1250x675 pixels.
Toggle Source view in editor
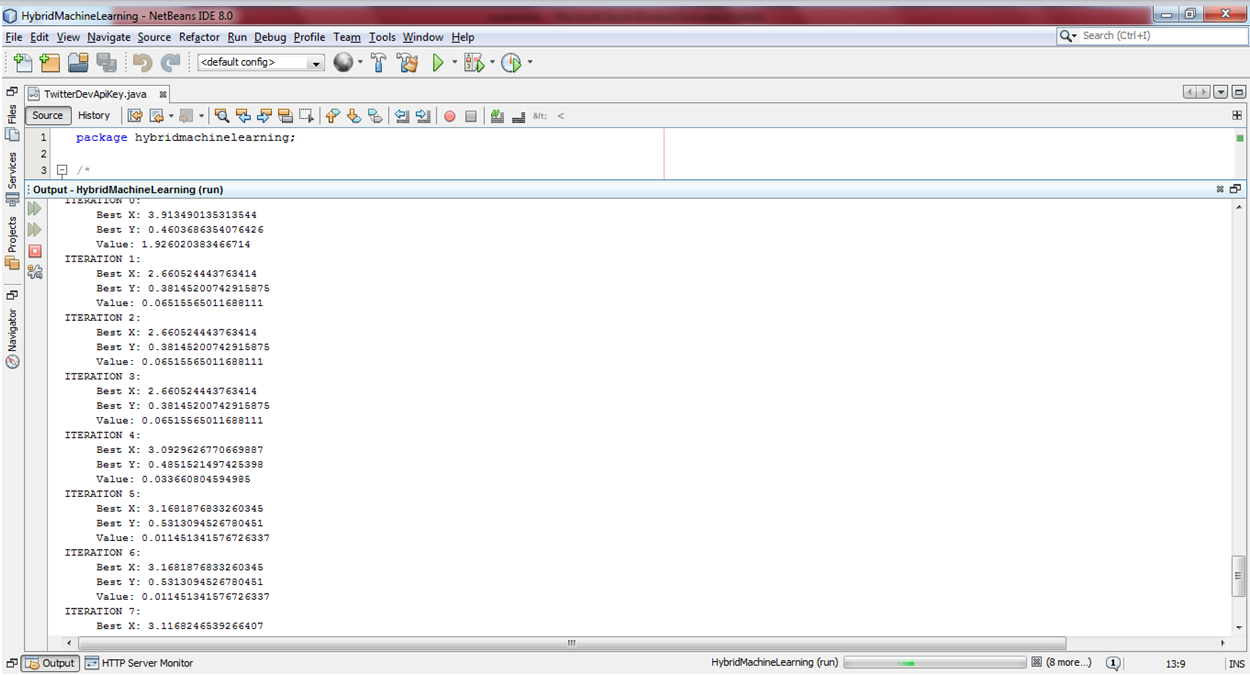click(x=47, y=116)
